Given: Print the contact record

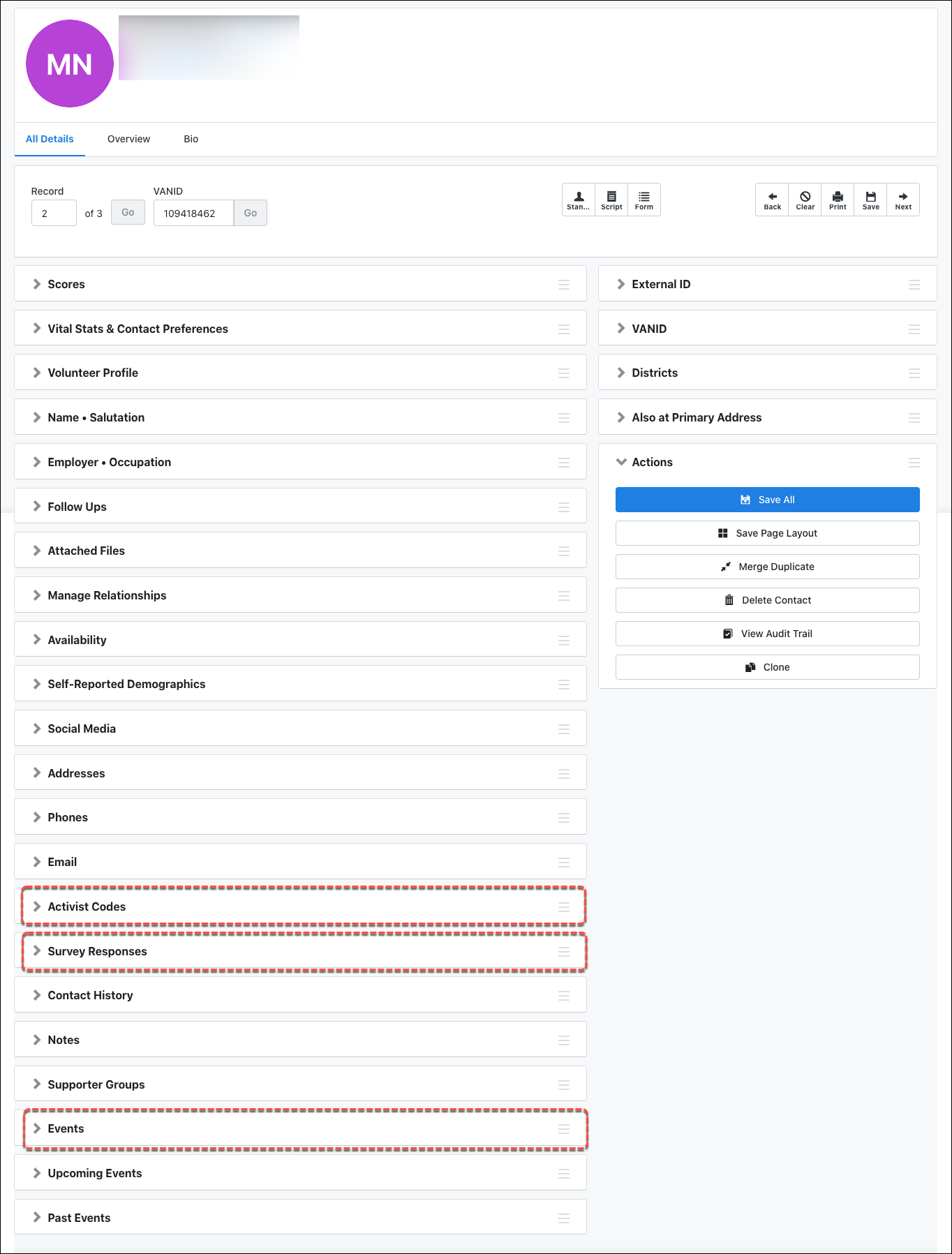Looking at the screenshot, I should point(838,200).
